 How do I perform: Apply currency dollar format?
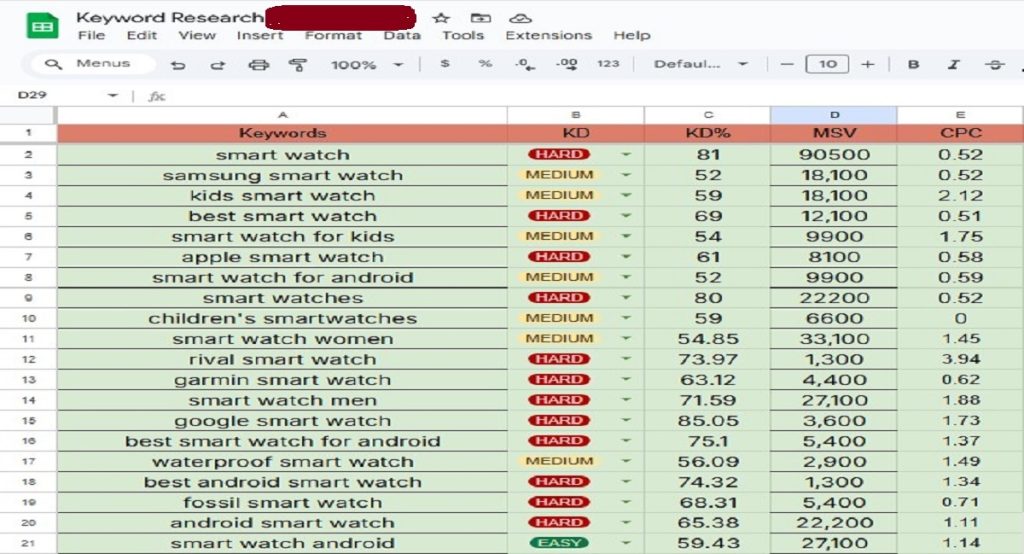445,64
